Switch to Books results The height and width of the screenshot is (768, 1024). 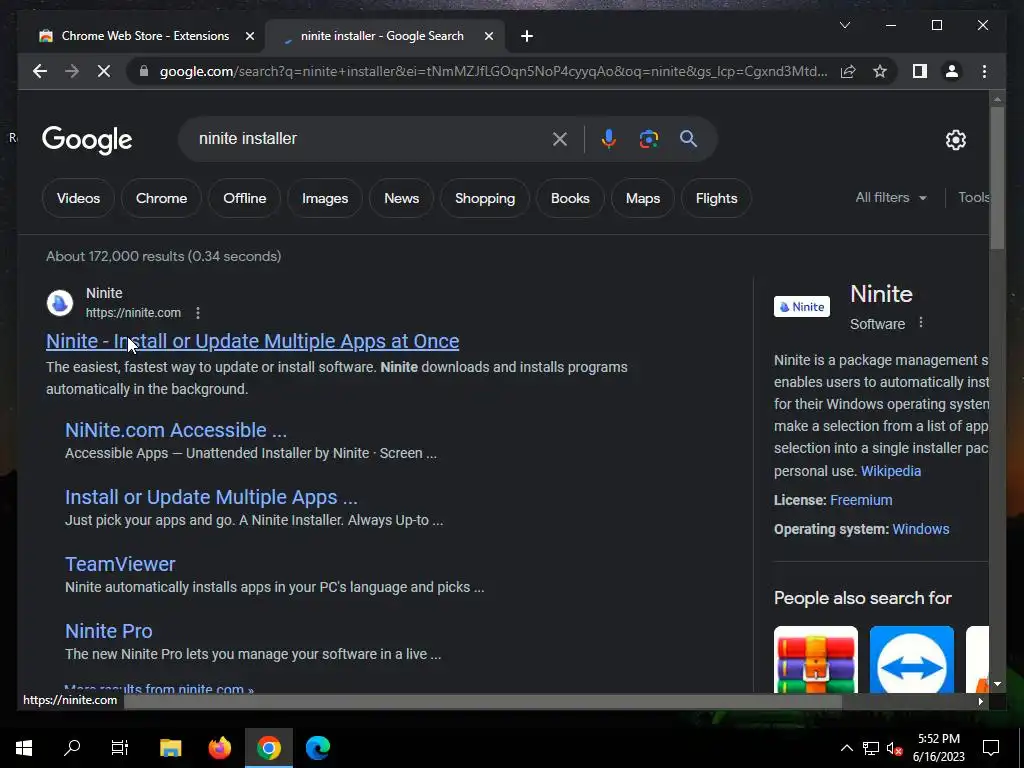tap(569, 198)
